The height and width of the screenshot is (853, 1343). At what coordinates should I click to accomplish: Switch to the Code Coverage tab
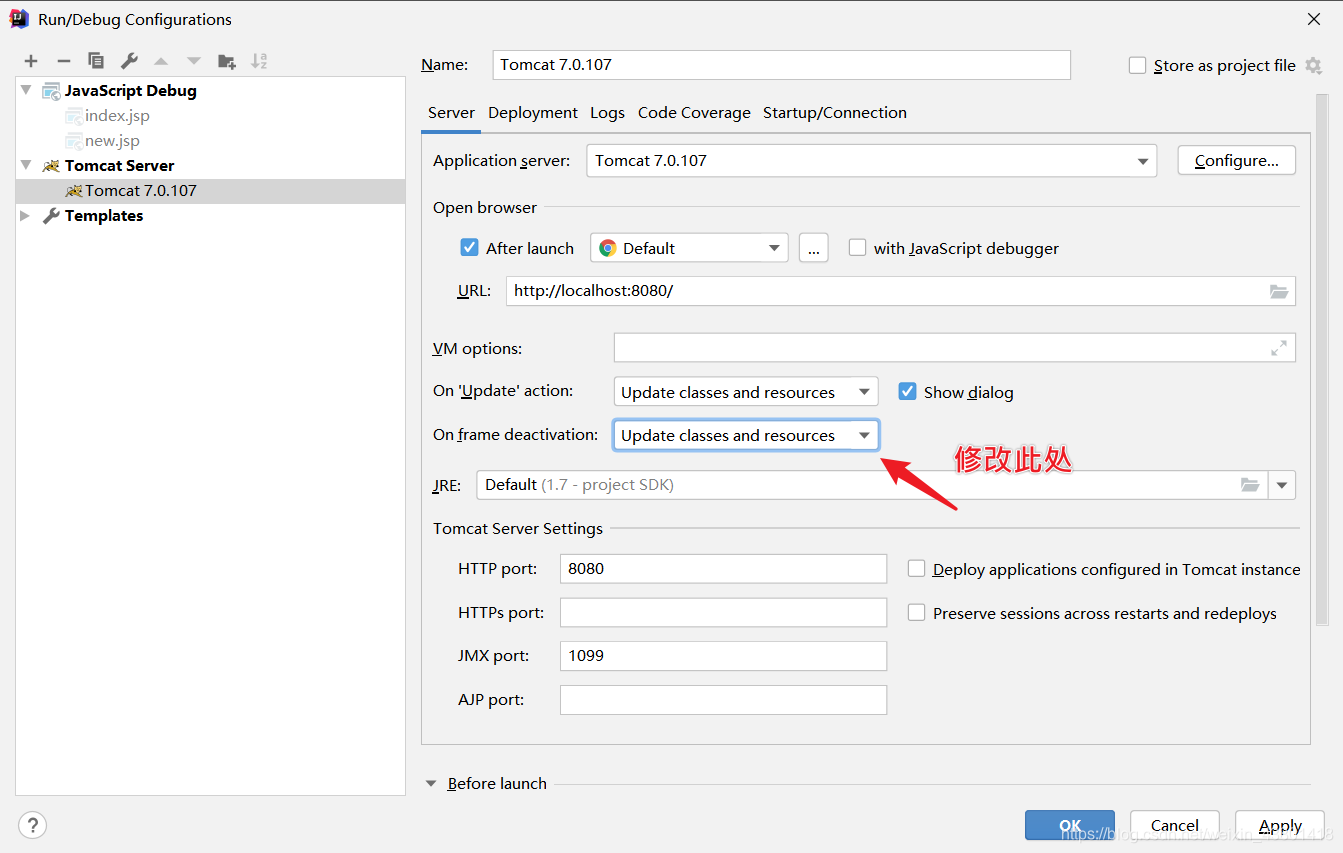point(694,113)
